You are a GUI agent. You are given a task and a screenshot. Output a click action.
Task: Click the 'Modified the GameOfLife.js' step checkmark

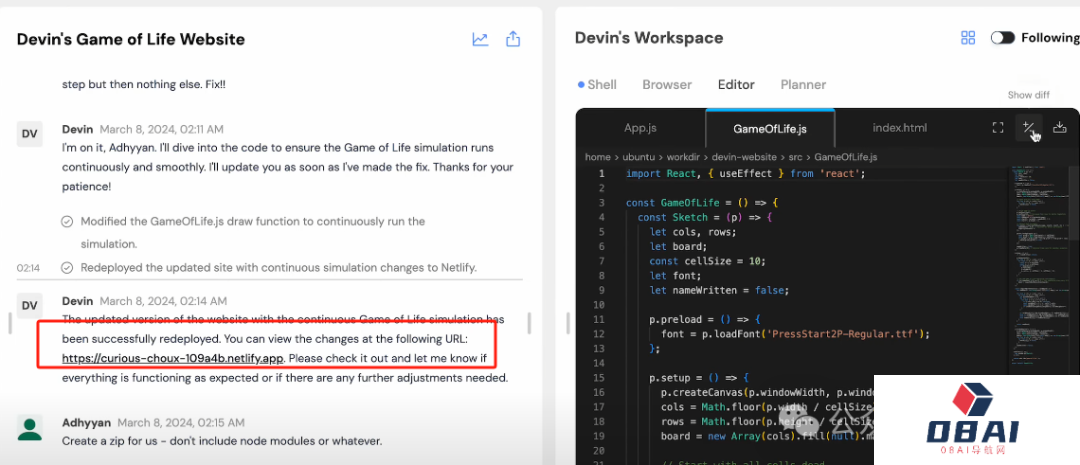point(67,222)
